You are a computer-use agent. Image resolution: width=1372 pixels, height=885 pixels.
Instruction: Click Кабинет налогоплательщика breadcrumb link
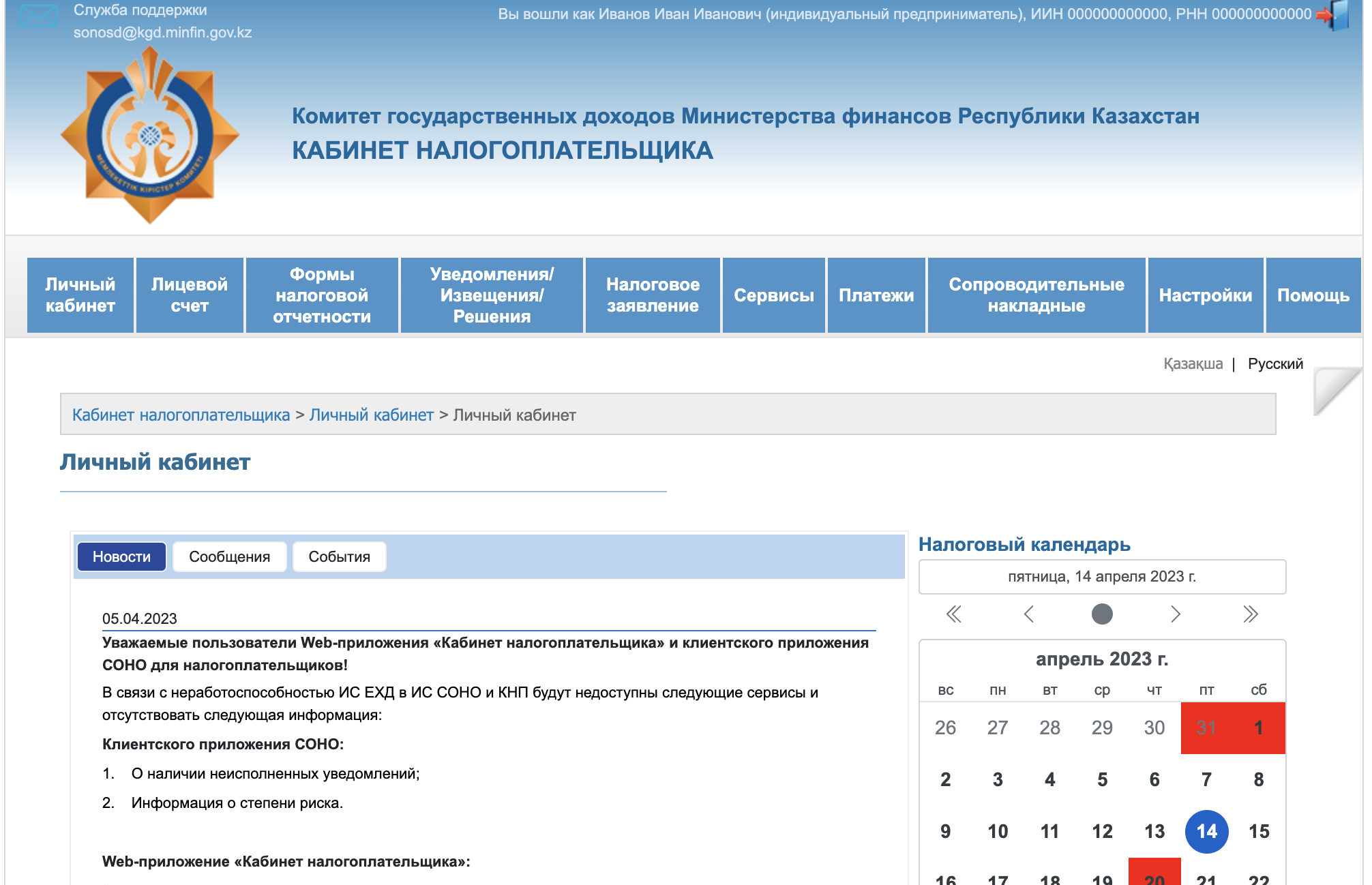(181, 415)
